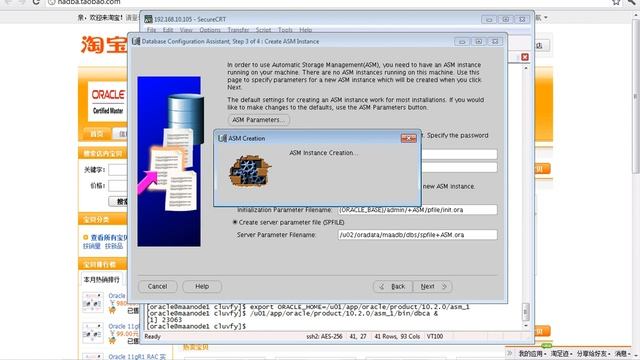
Task: Focus the 关键字 keyword search field
Action: pyautogui.click(x=118, y=170)
